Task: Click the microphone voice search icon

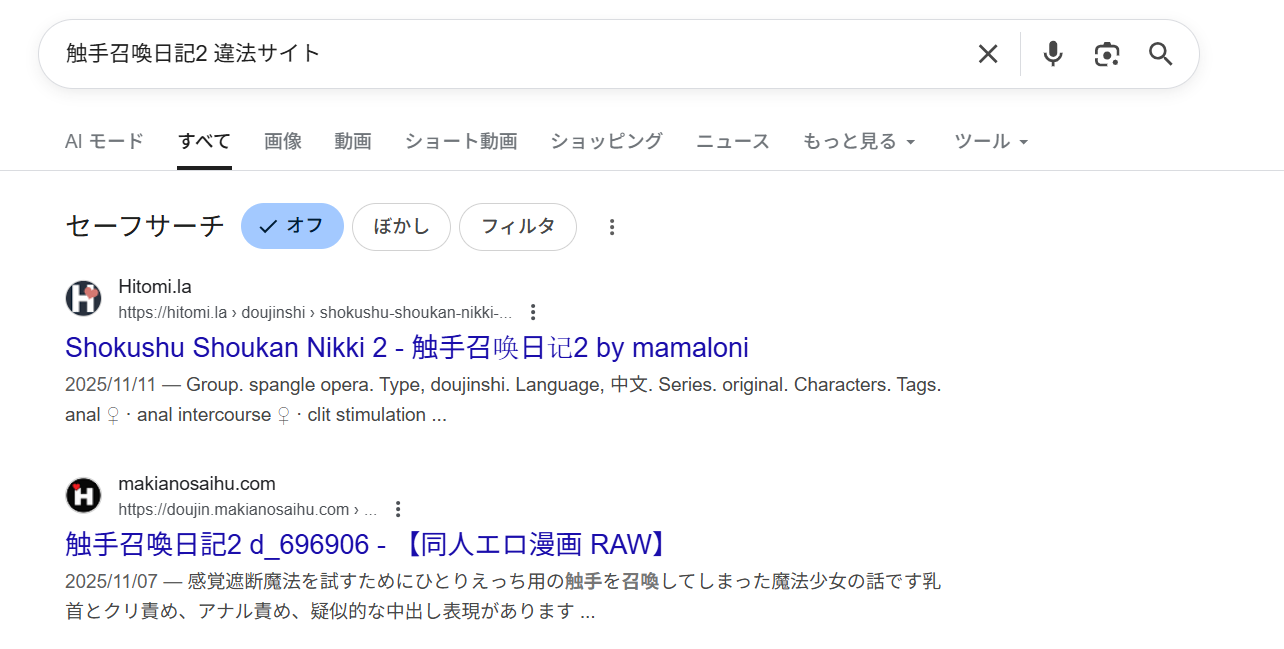Action: [1052, 54]
